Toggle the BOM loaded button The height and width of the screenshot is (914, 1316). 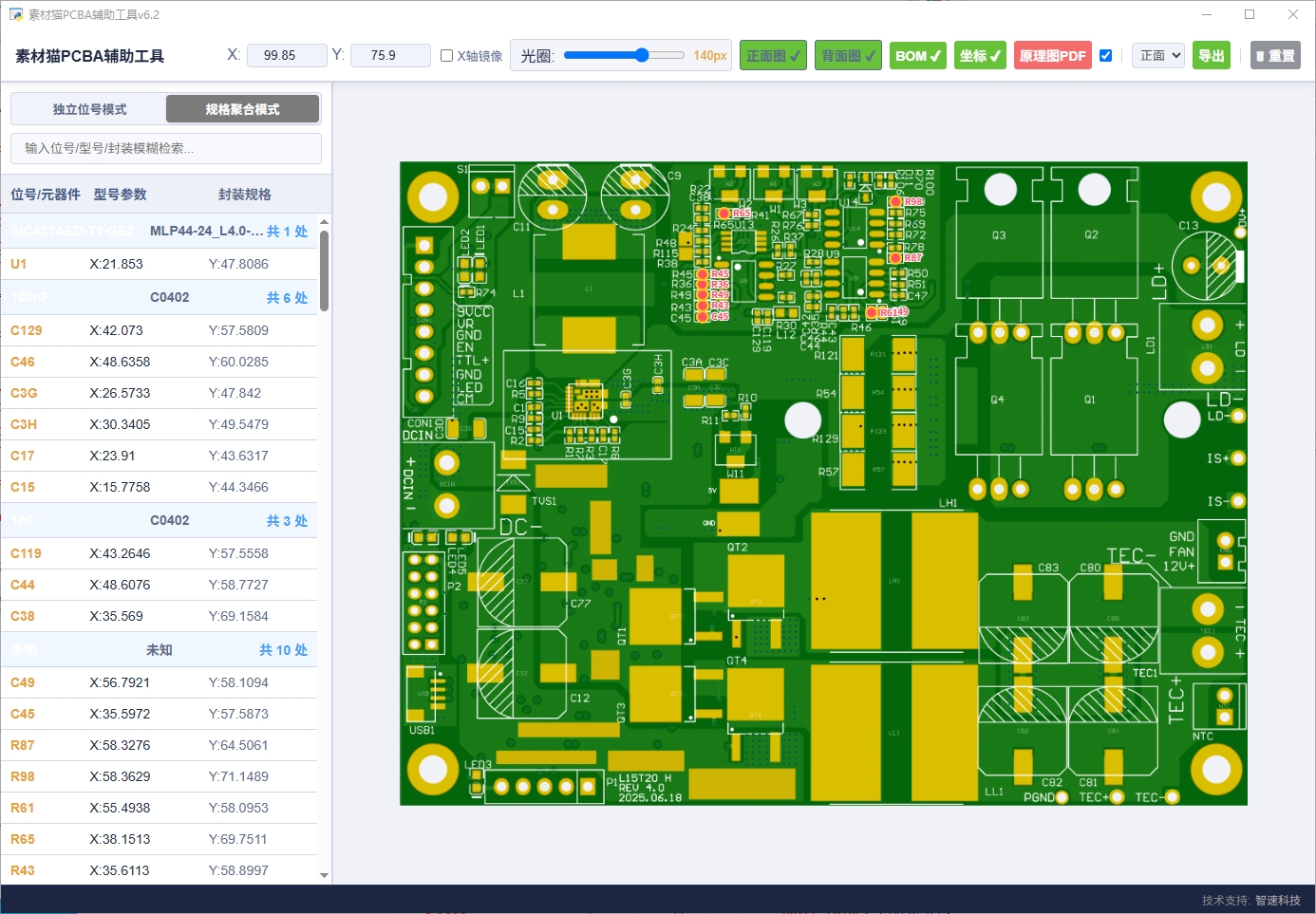coord(918,56)
